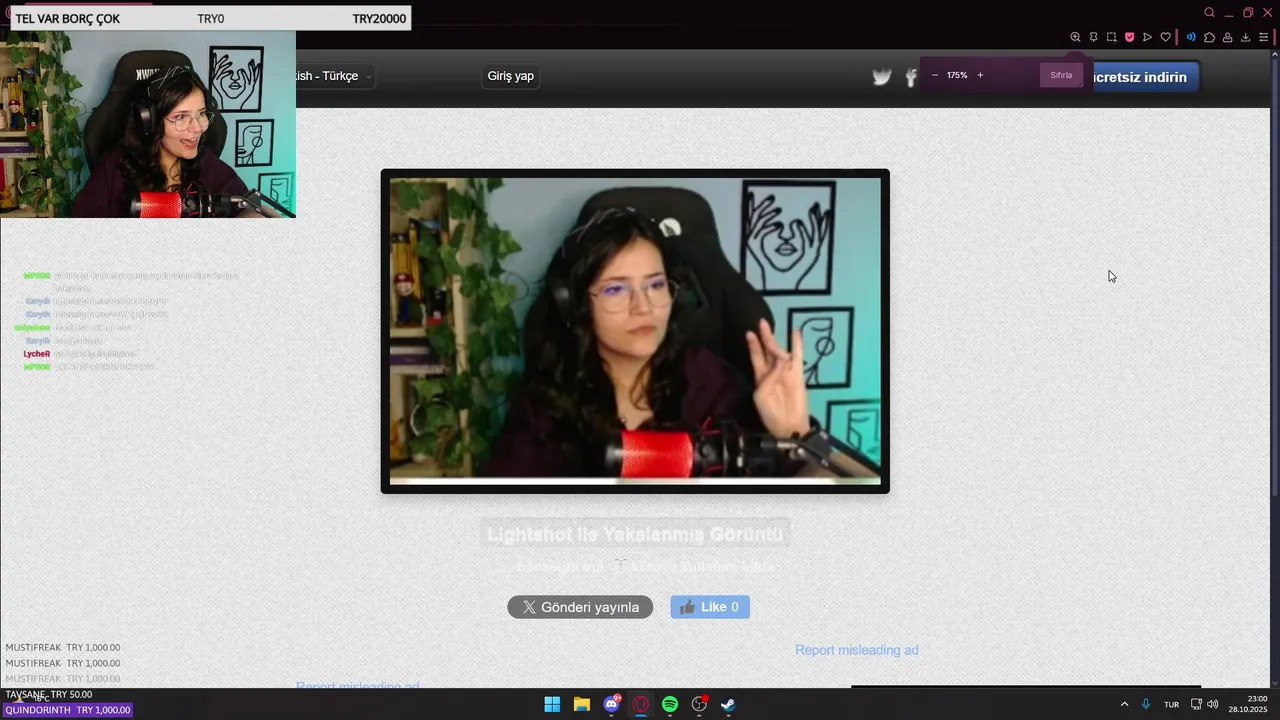Open Steam from the taskbar

(729, 704)
